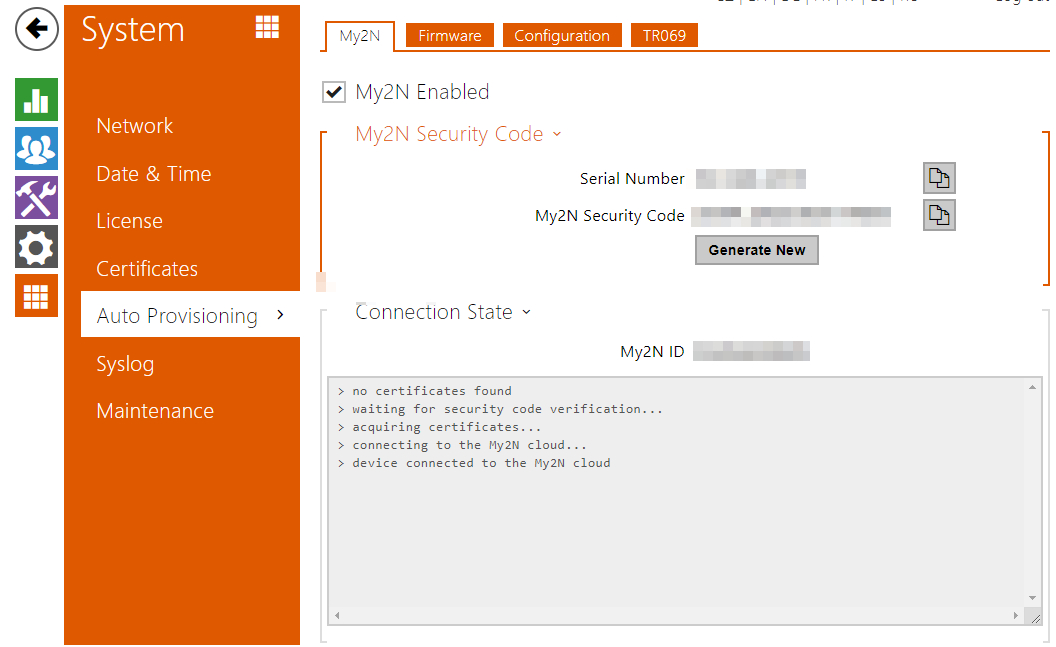This screenshot has width=1056, height=647.
Task: Open the Configuration tab
Action: [x=562, y=35]
